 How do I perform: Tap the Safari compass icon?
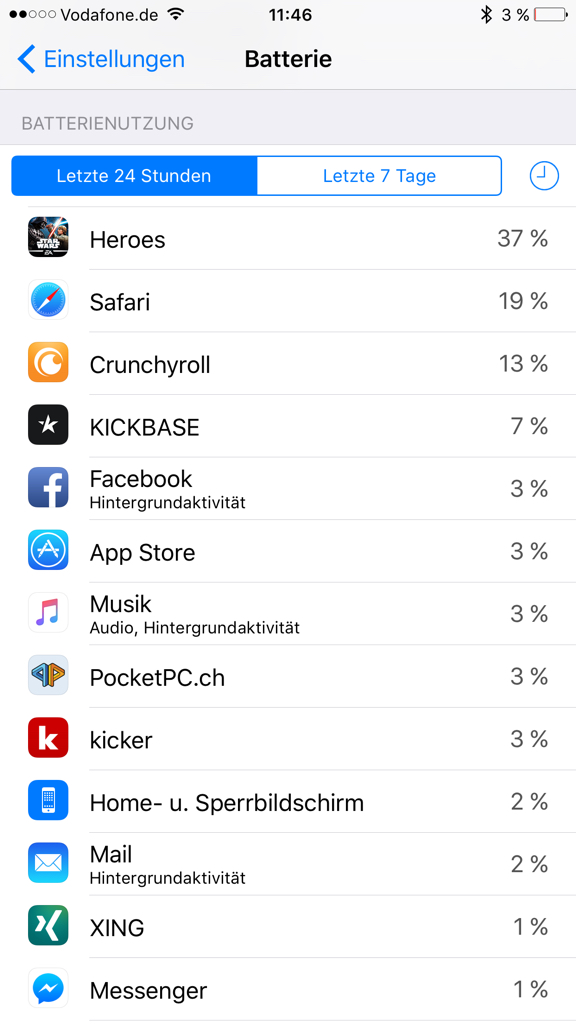point(48,300)
